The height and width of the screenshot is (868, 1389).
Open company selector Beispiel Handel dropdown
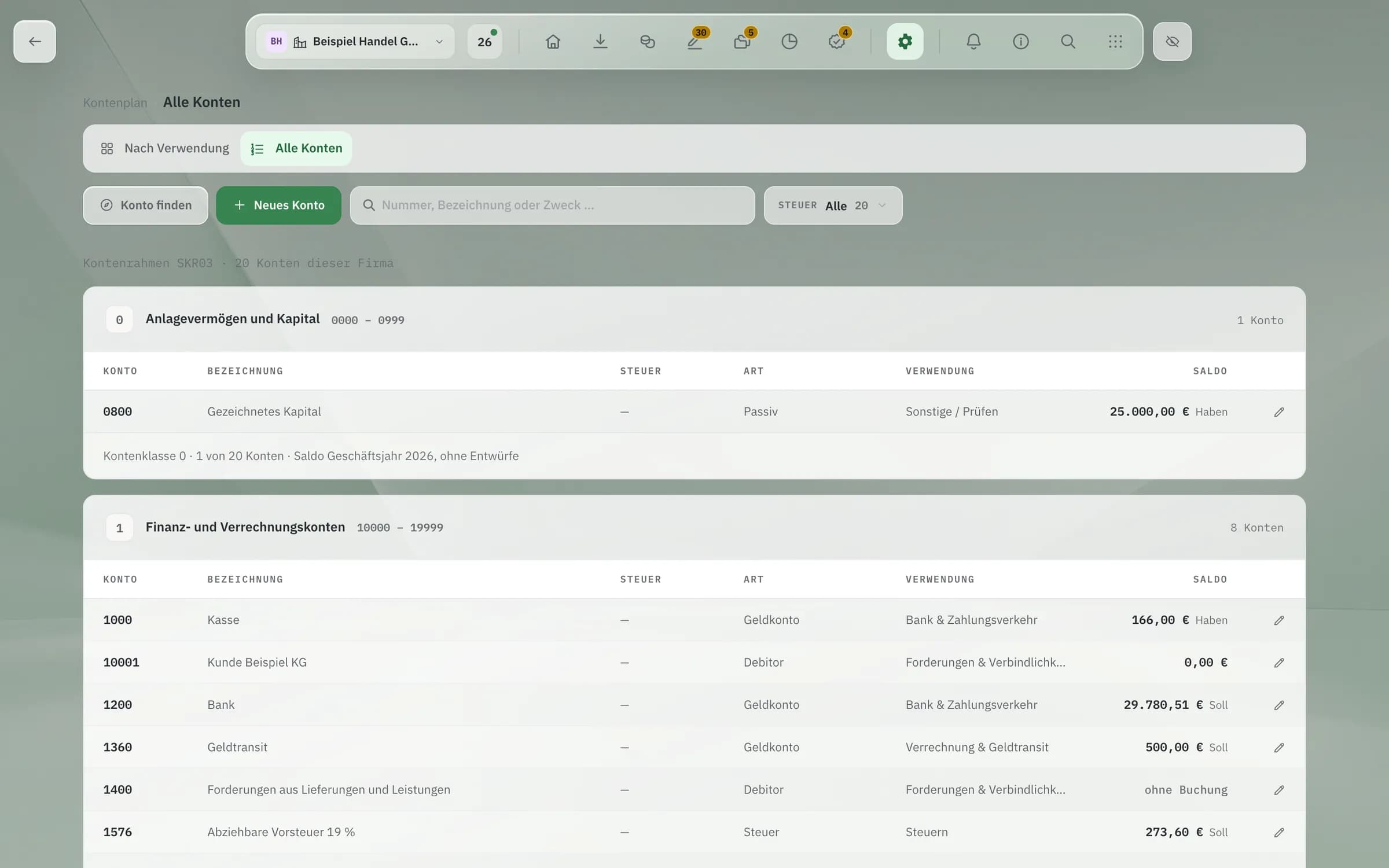click(x=355, y=41)
